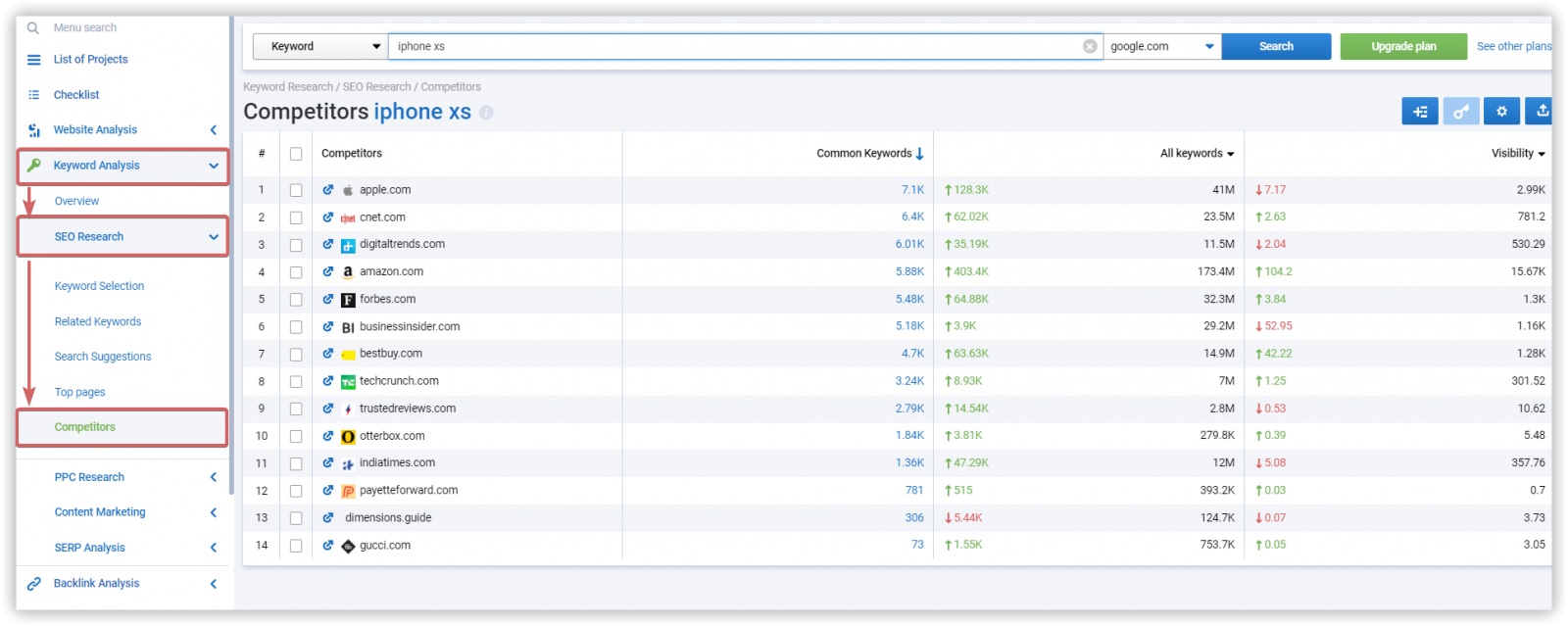The image size is (1568, 626).
Task: Click the See other plans link
Action: 1513,46
